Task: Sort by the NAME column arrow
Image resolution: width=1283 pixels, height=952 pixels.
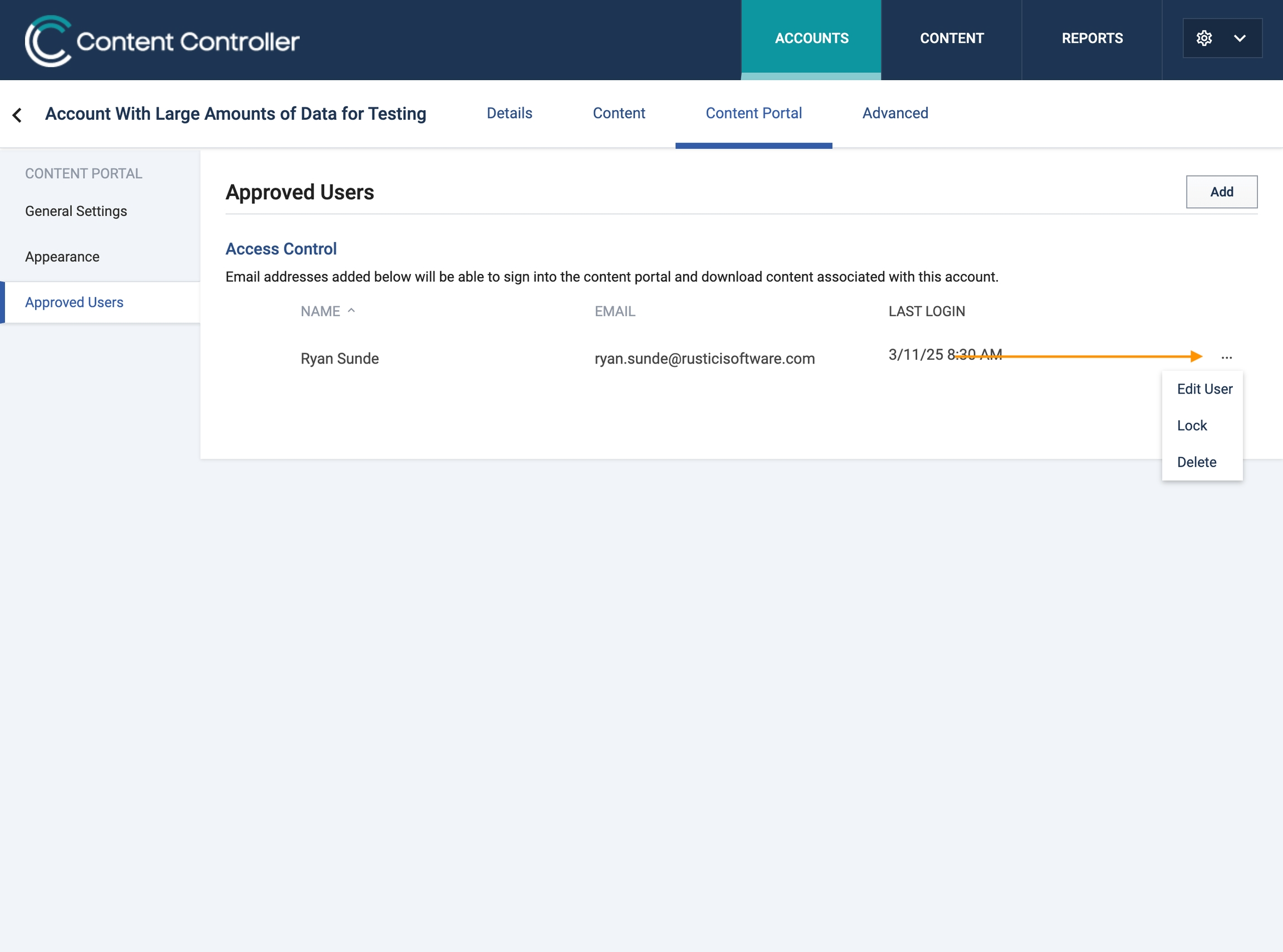Action: [x=351, y=311]
